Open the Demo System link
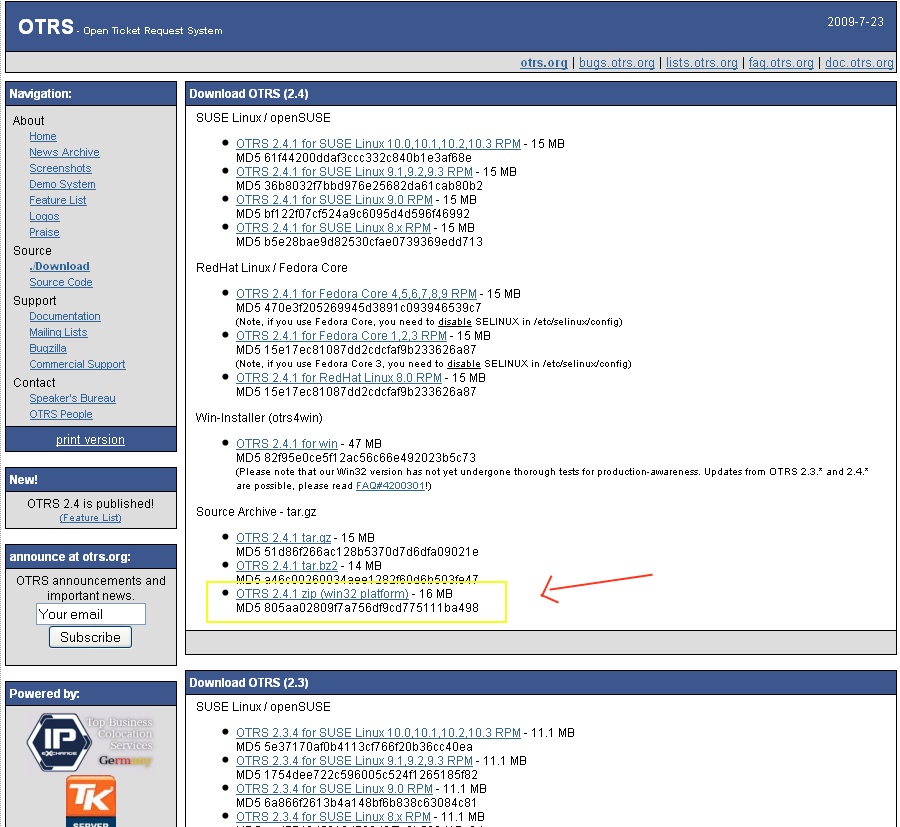Viewport: 900px width, 827px height. click(63, 184)
